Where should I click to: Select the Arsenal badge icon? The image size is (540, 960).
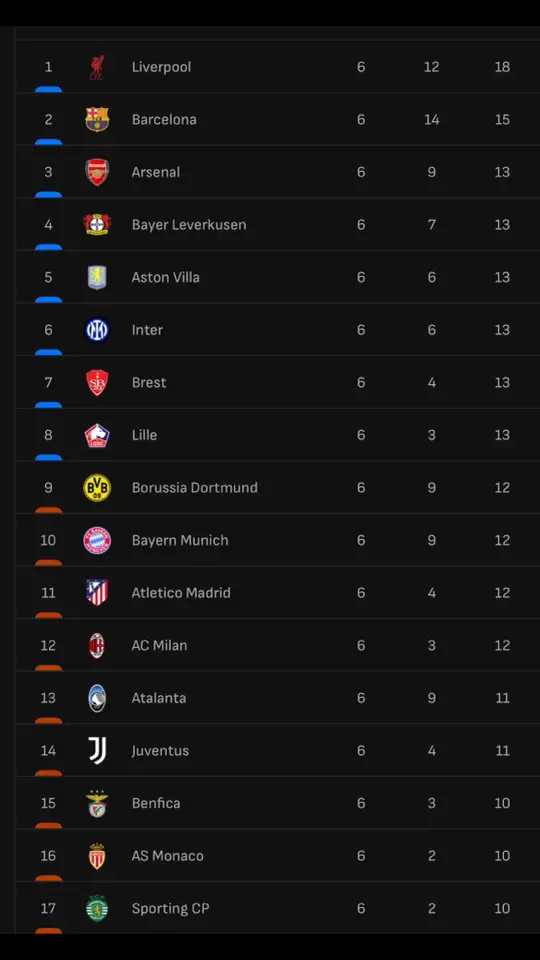pos(97,172)
